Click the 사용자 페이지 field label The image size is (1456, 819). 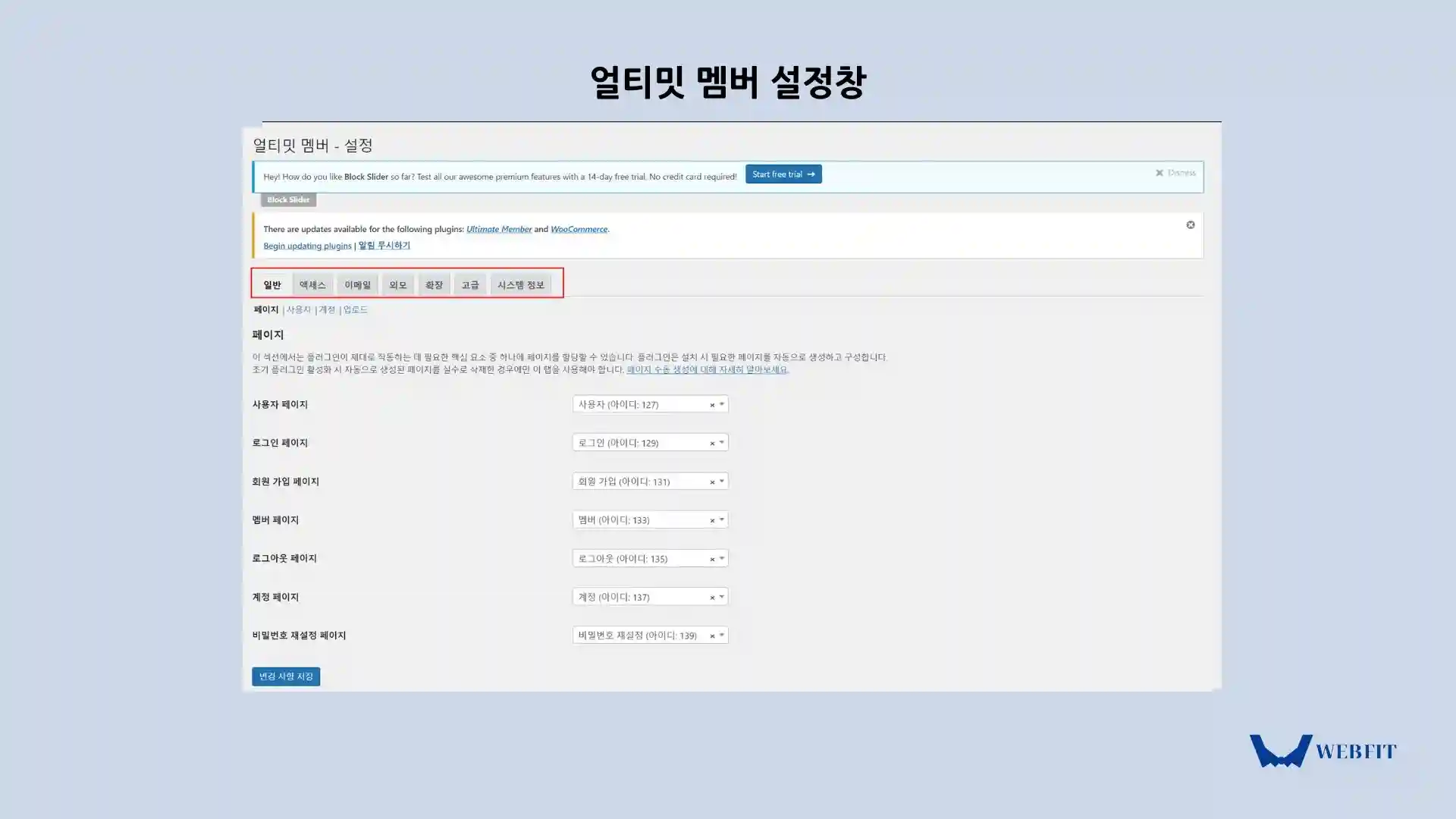coord(280,404)
